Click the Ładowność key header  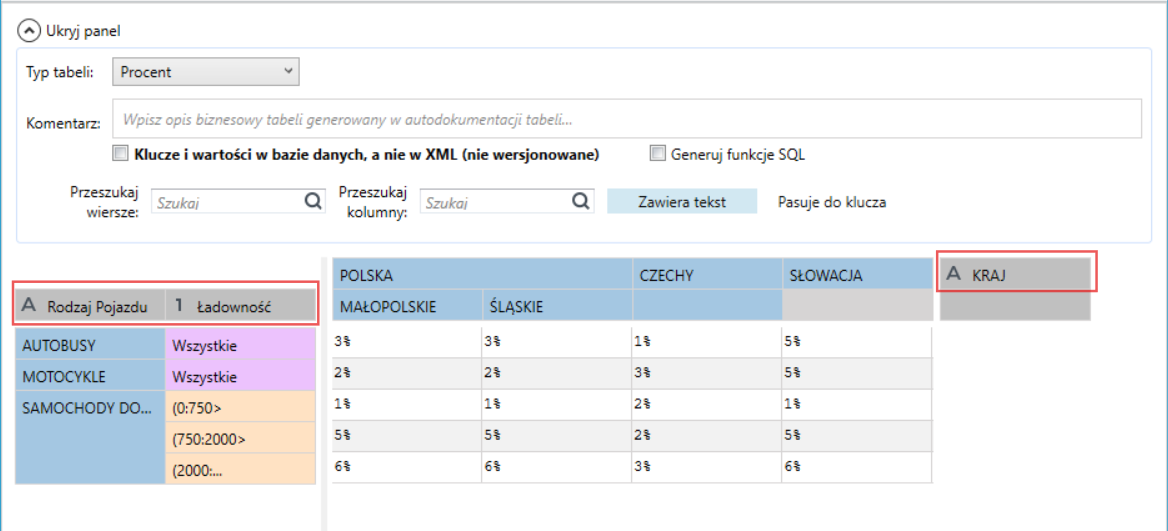click(x=240, y=306)
